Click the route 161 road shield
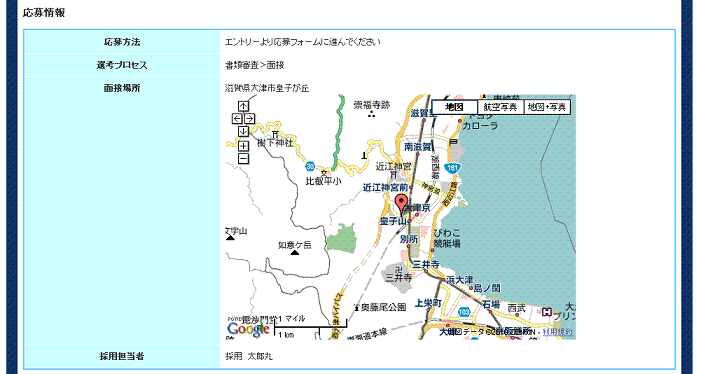The width and height of the screenshot is (701, 374). 453,168
